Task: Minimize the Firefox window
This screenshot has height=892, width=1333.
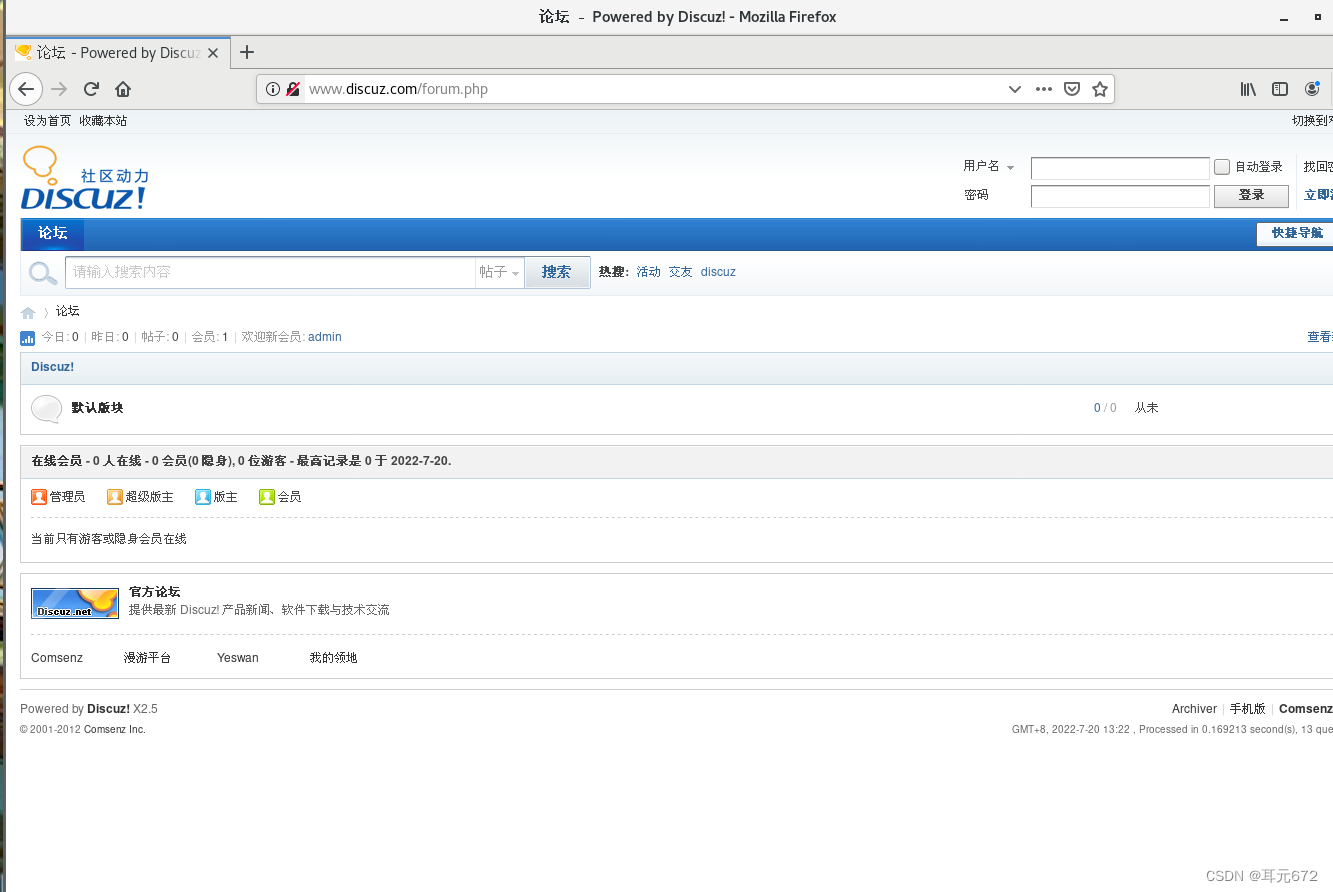Action: click(1285, 17)
